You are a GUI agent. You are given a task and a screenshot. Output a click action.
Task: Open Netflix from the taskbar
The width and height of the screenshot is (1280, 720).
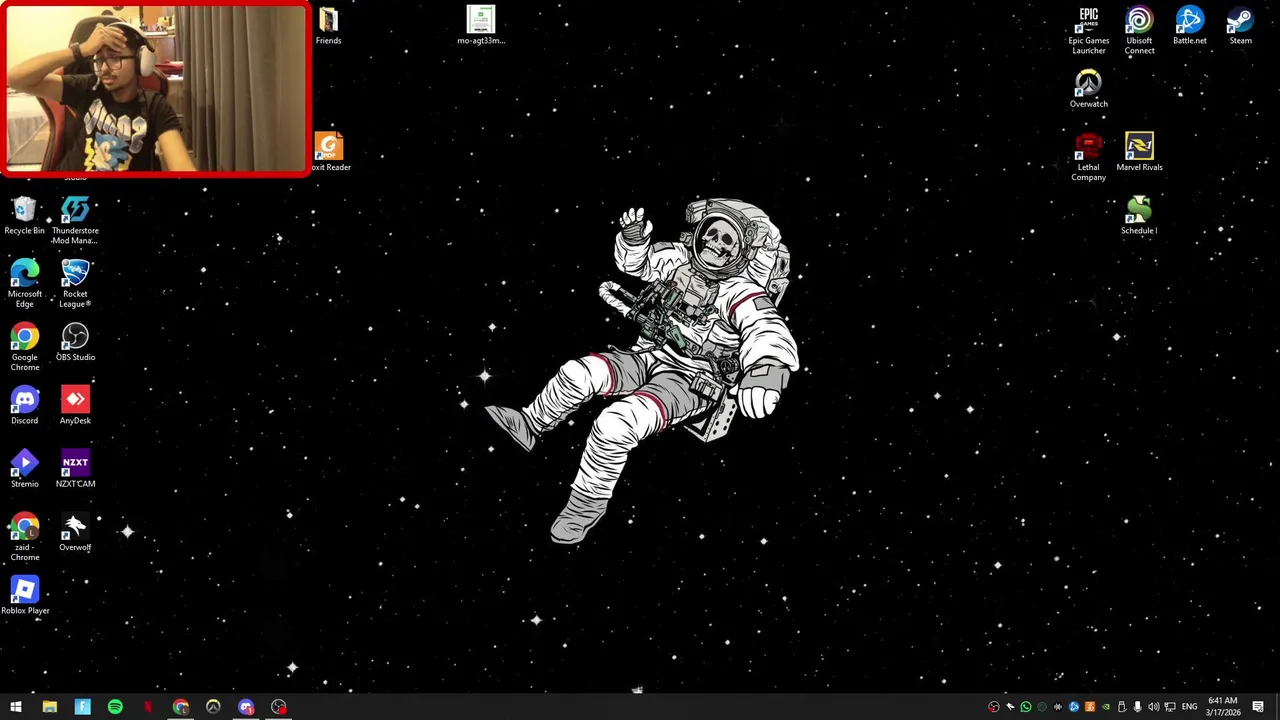(x=148, y=707)
